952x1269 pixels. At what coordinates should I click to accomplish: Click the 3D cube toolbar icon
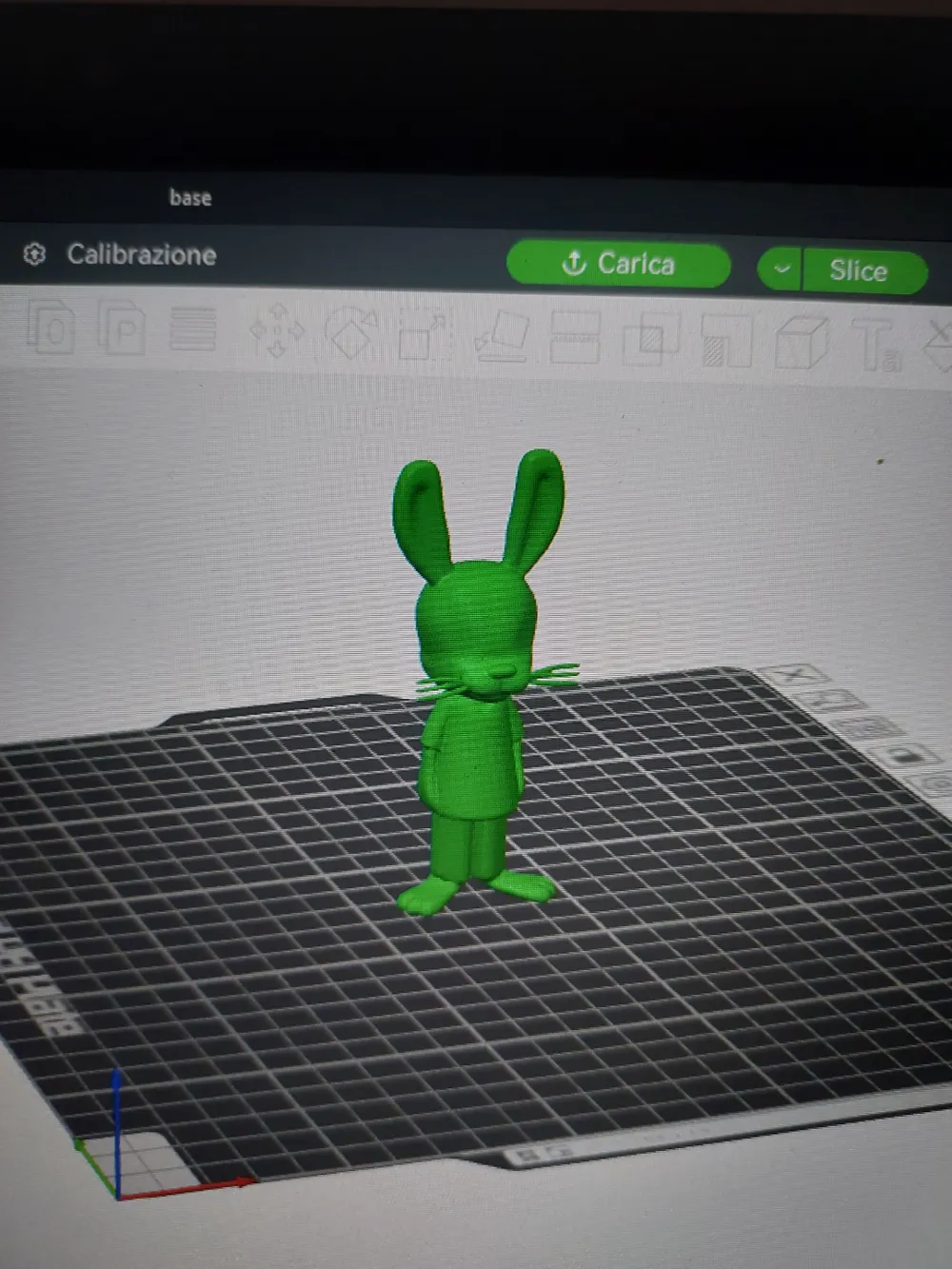[x=801, y=342]
